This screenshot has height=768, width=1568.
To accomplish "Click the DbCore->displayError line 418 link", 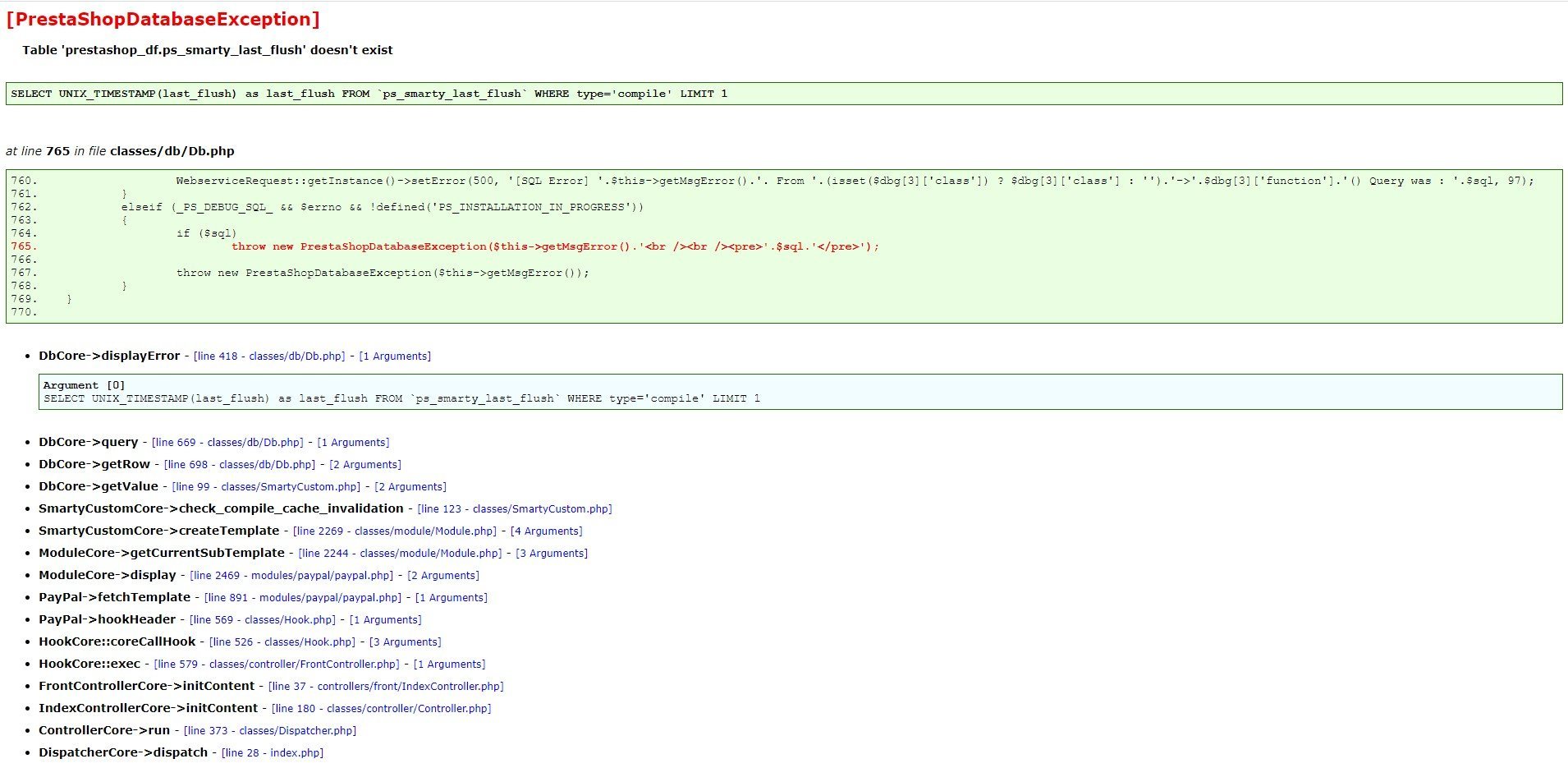I will click(269, 356).
